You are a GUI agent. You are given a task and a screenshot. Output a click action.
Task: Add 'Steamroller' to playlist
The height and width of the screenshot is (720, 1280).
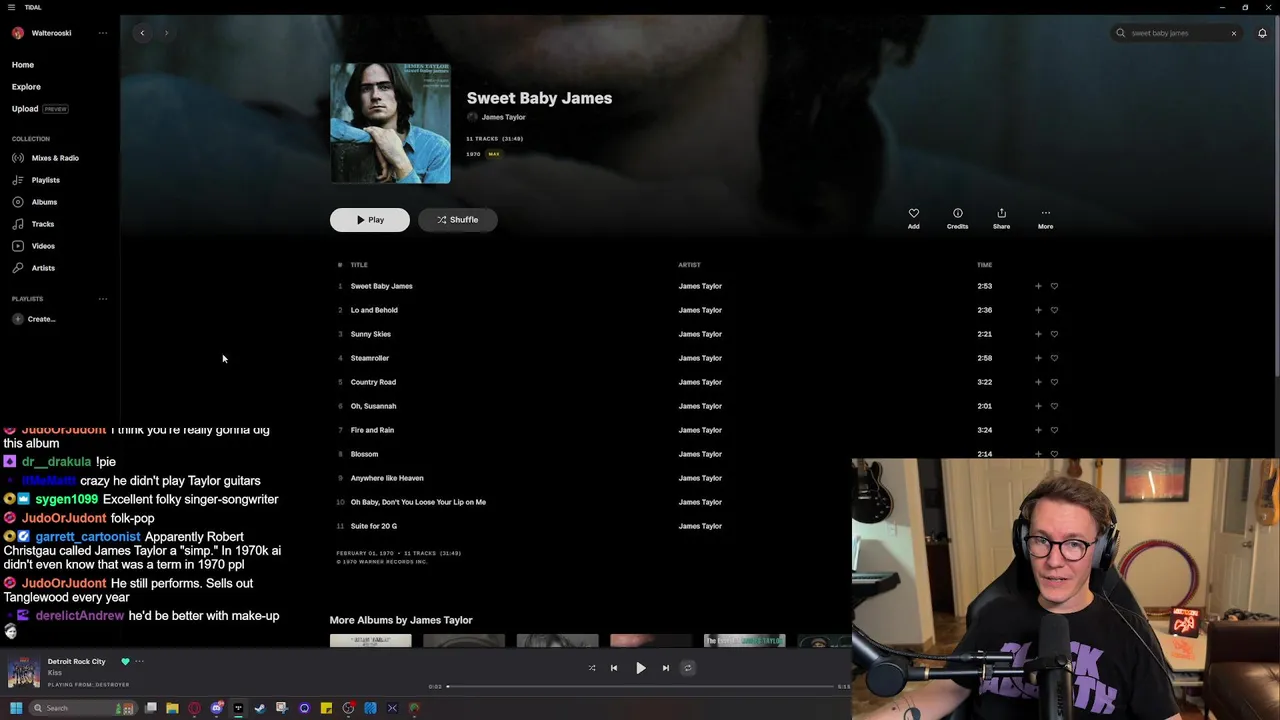click(x=1038, y=358)
